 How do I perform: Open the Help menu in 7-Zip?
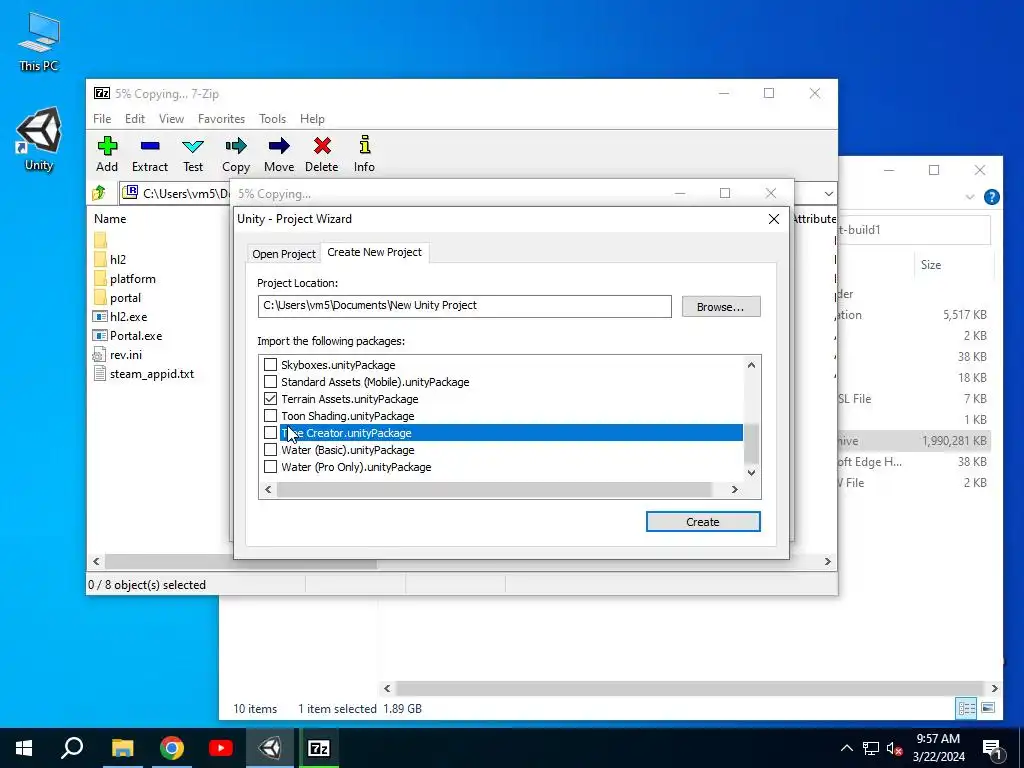[x=312, y=119]
